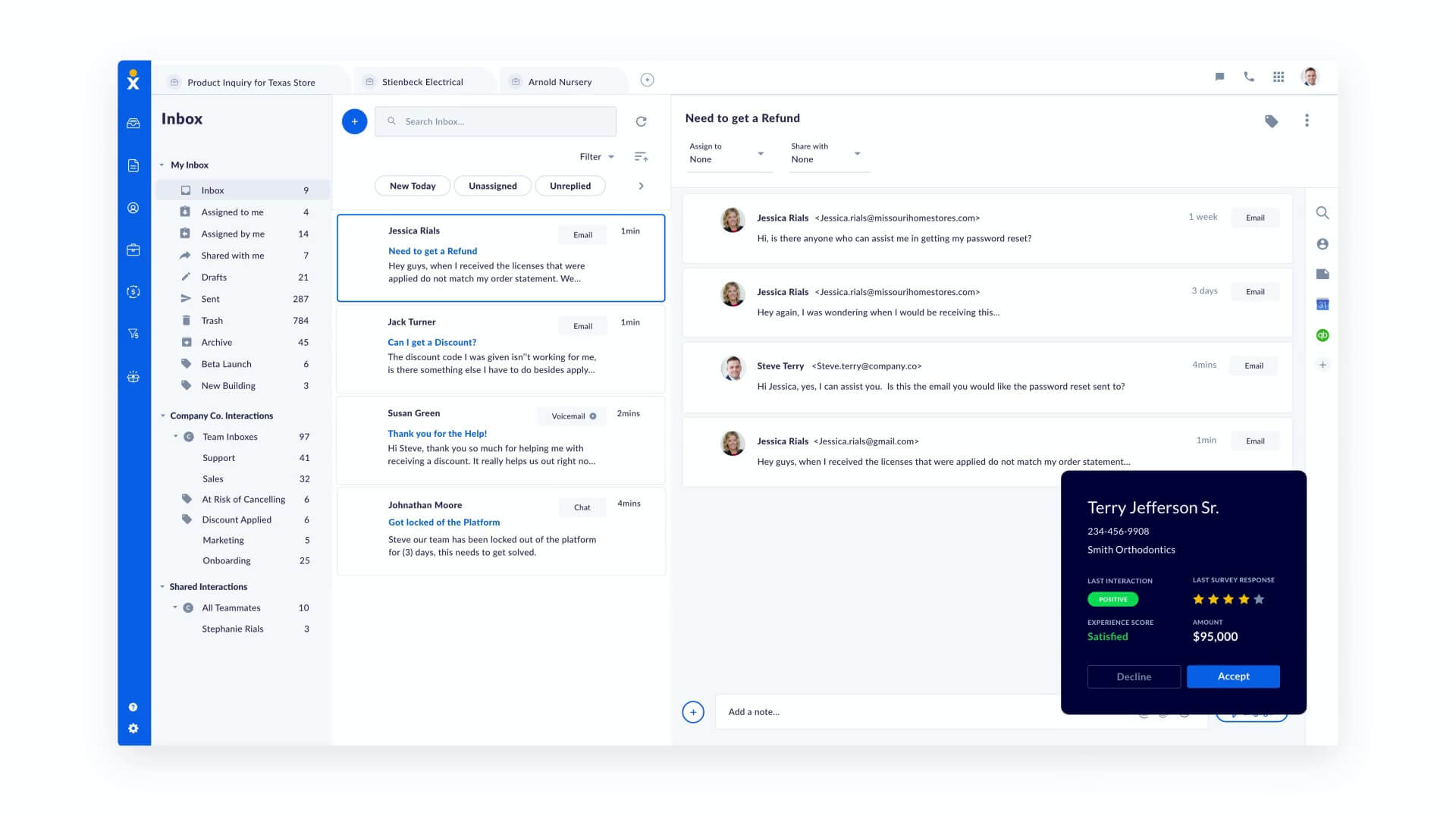
Task: Decline the incoming call notification
Action: point(1134,675)
